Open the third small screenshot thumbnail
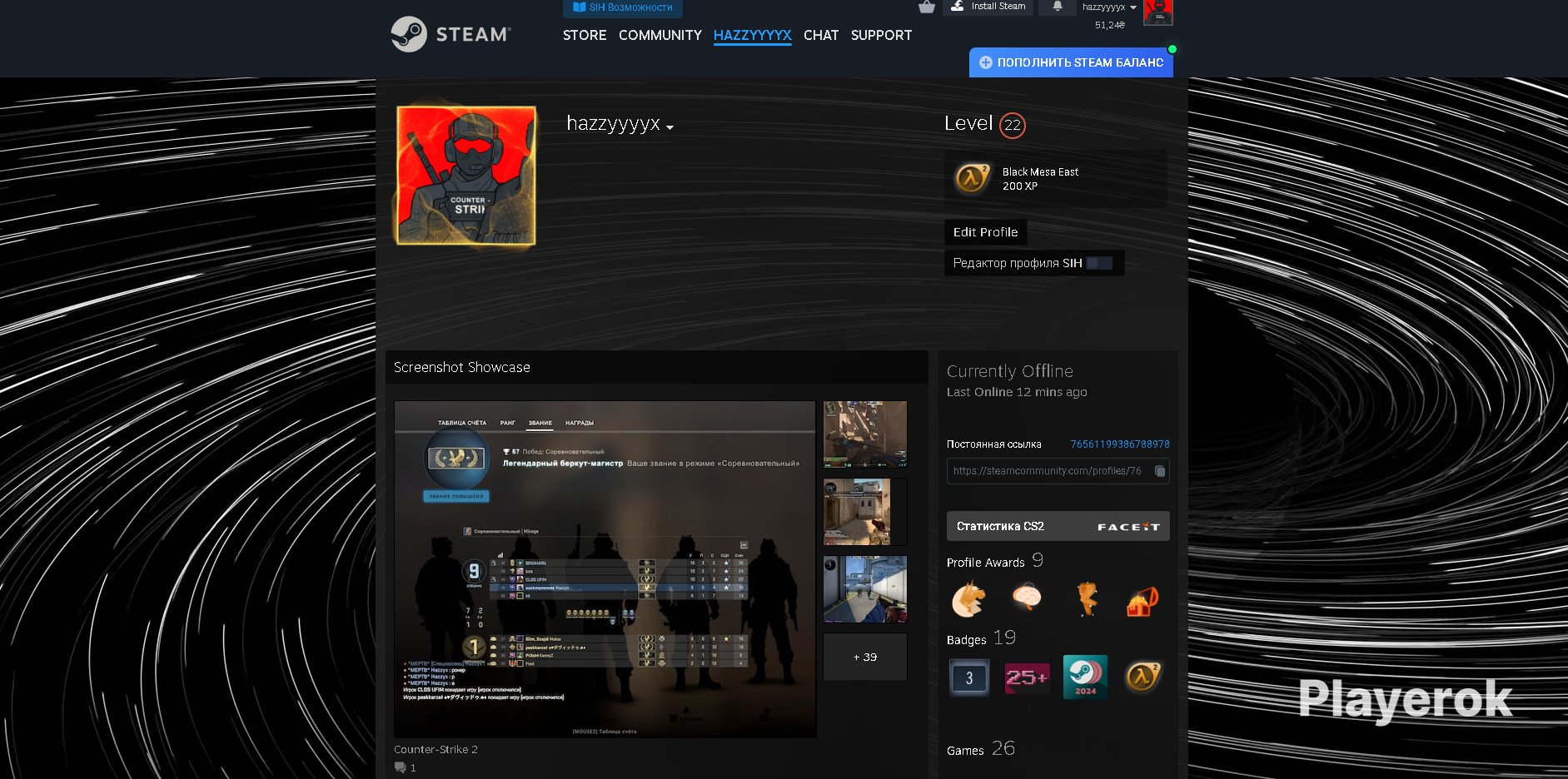Image resolution: width=1568 pixels, height=779 pixels. (865, 589)
